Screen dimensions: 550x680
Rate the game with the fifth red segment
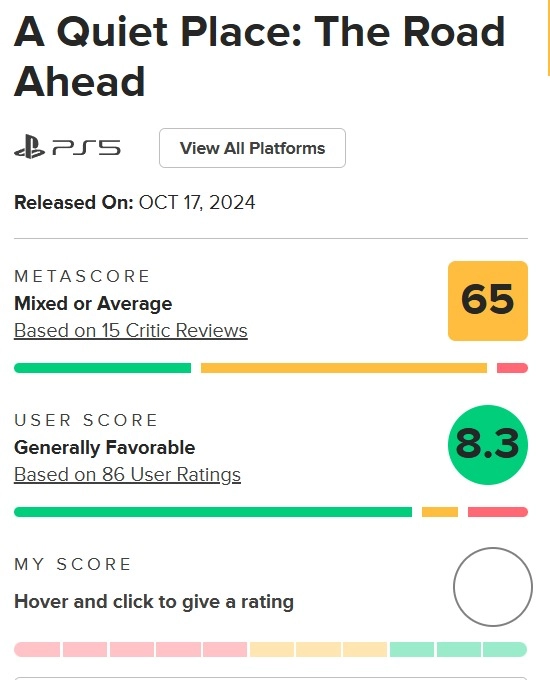[x=225, y=649]
